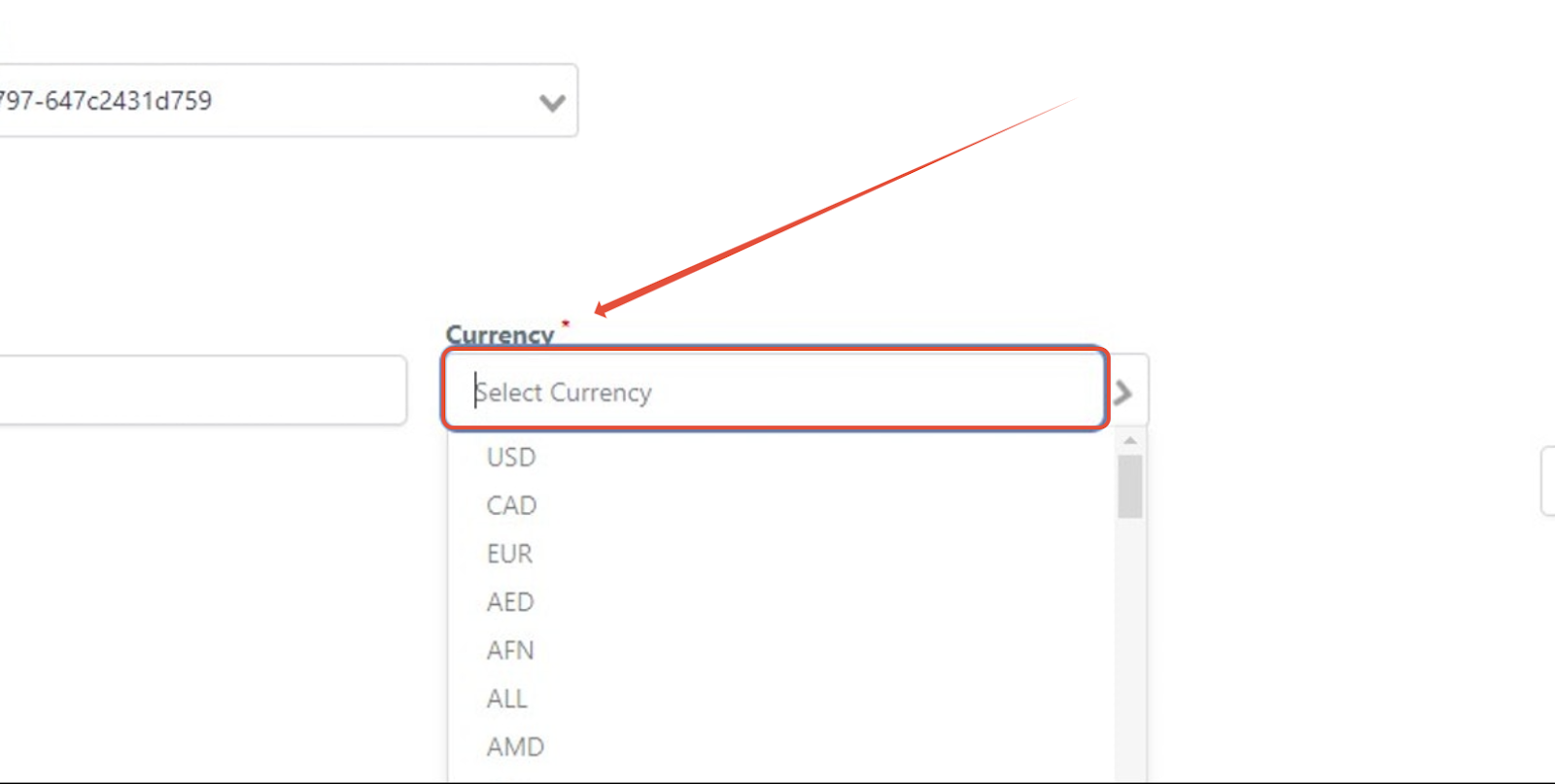Screen dimensions: 1555x784
Task: Pick AED in the currency list
Action: coord(509,601)
